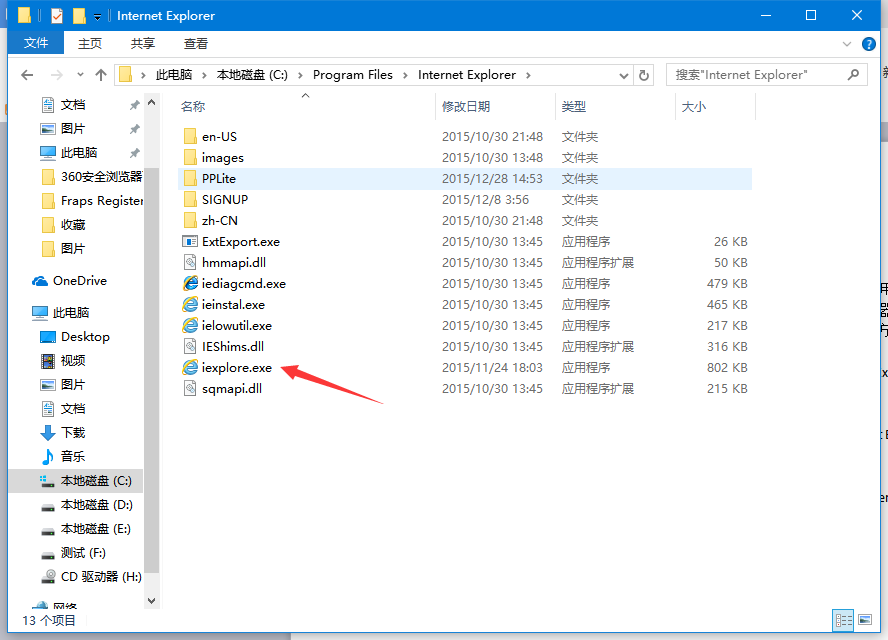Switch to the 主页 ribbon tab

coord(90,43)
